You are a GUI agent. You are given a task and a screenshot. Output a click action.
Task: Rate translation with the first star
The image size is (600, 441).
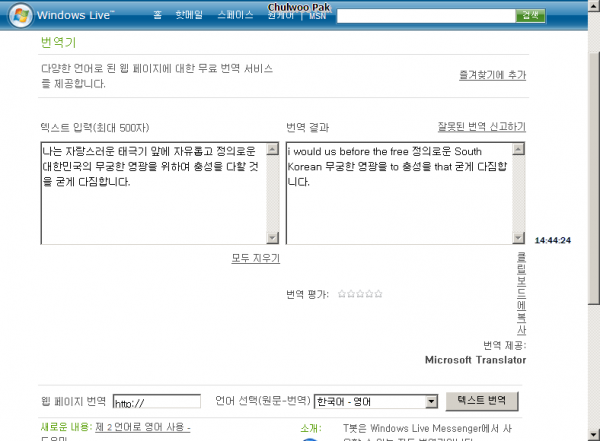(342, 294)
